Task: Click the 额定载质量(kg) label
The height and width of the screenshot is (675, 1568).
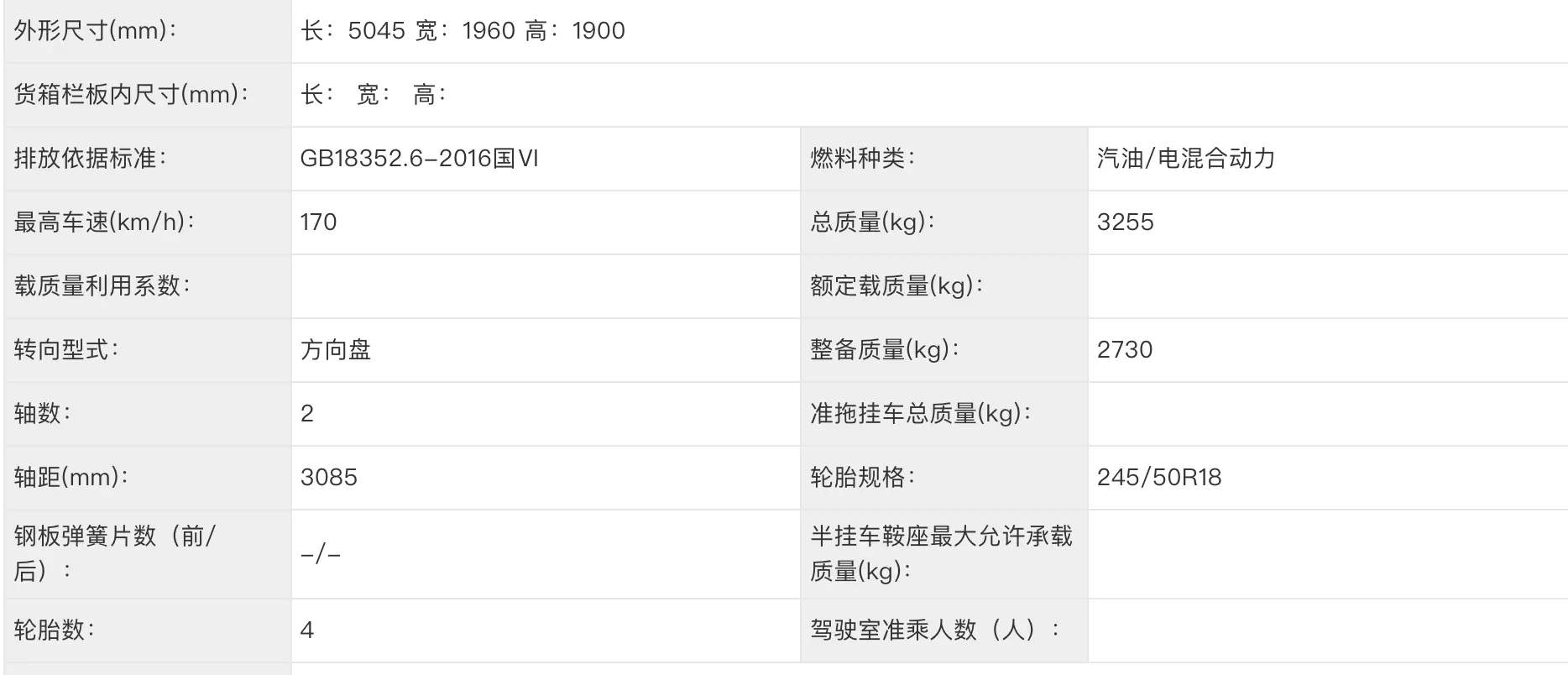Action: click(896, 285)
